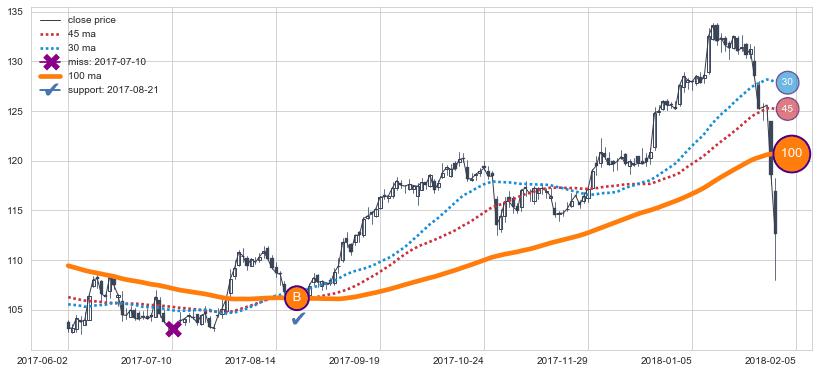The image size is (819, 373).
Task: Click the 2017-06-02 x-axis date label
Action: [42, 360]
